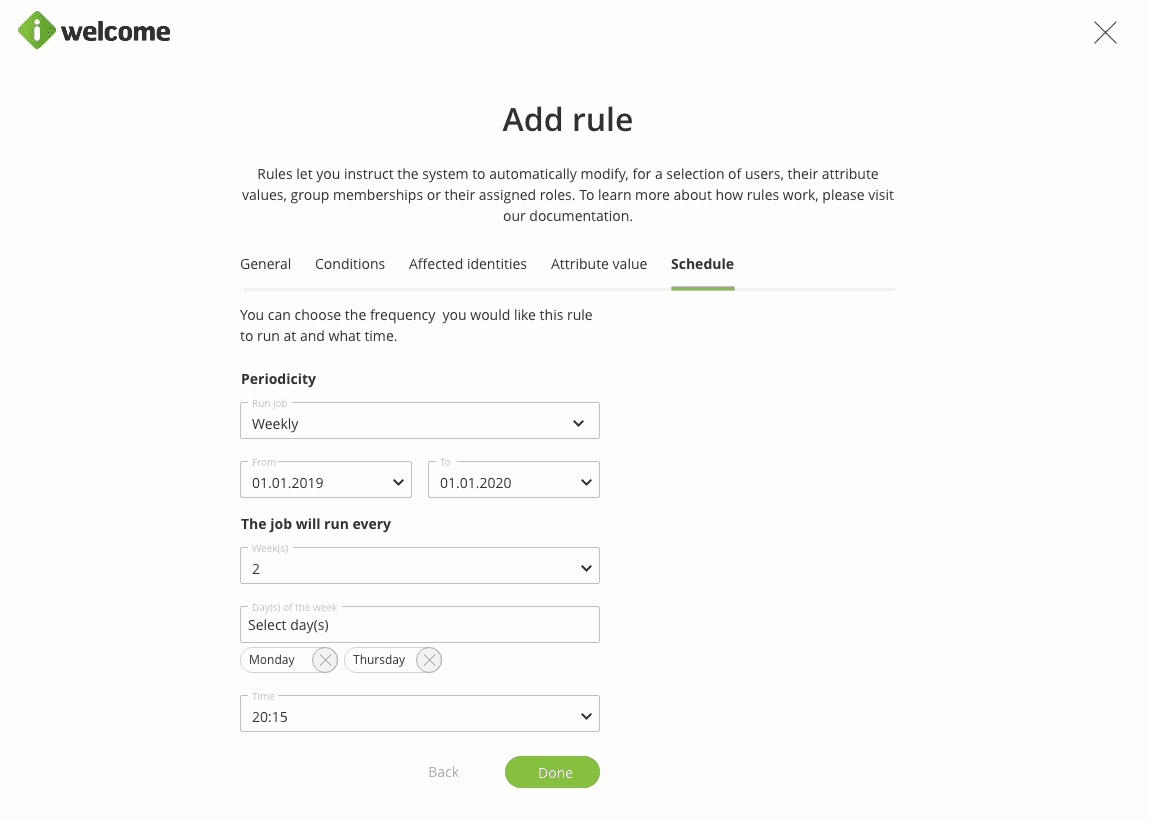Viewport: 1149px width, 820px height.
Task: Click the Monday chip label
Action: click(272, 660)
